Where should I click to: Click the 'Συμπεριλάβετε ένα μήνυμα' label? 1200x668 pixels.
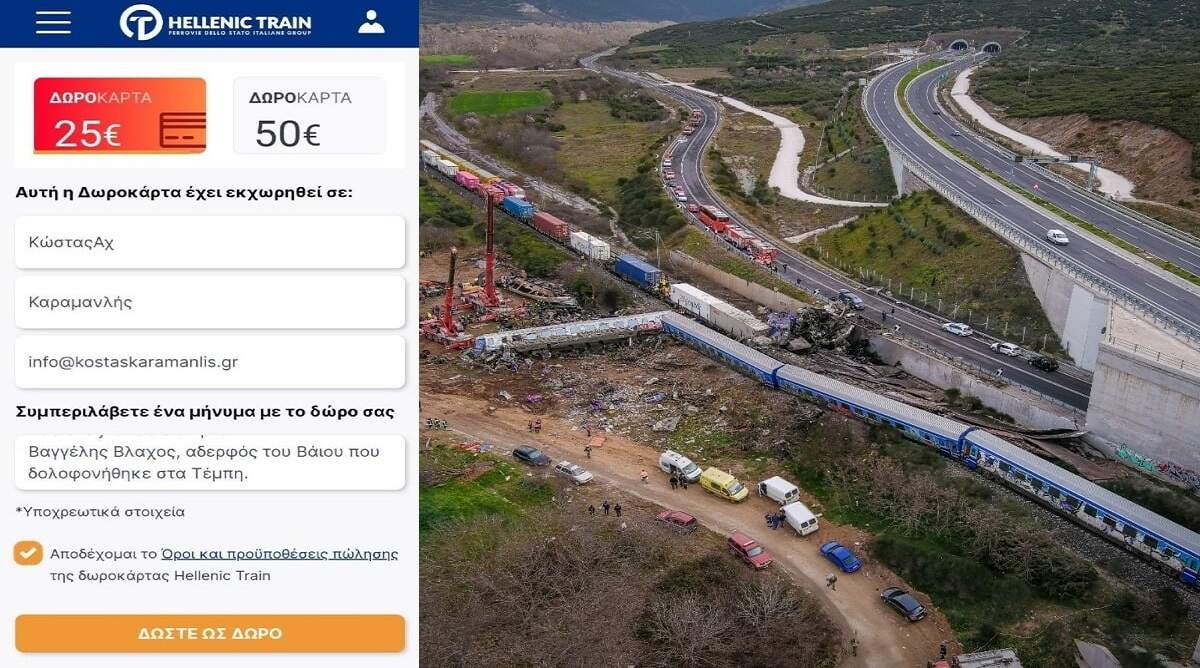coord(205,412)
